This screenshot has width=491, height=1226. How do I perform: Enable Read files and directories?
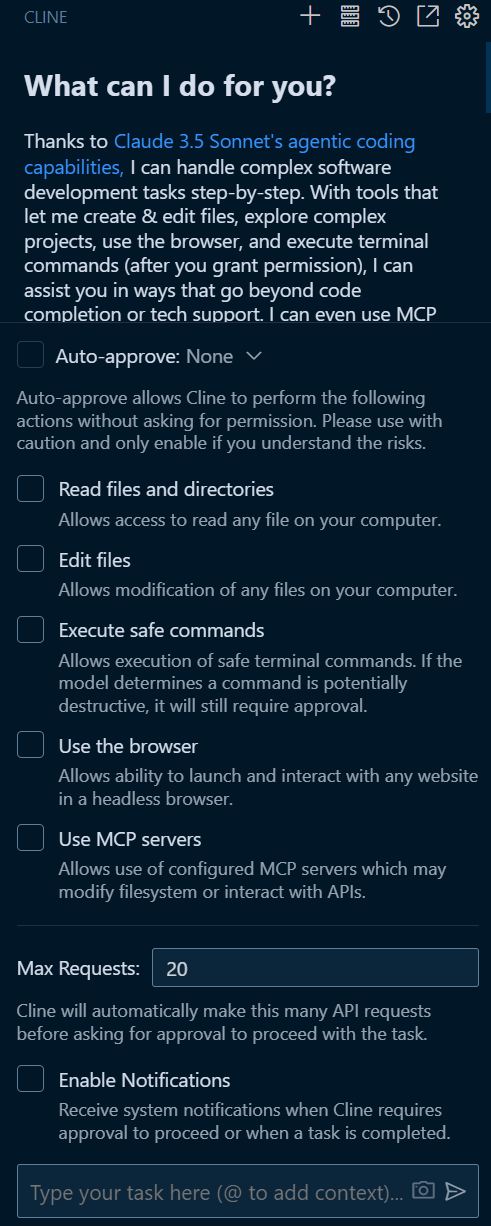(31, 488)
